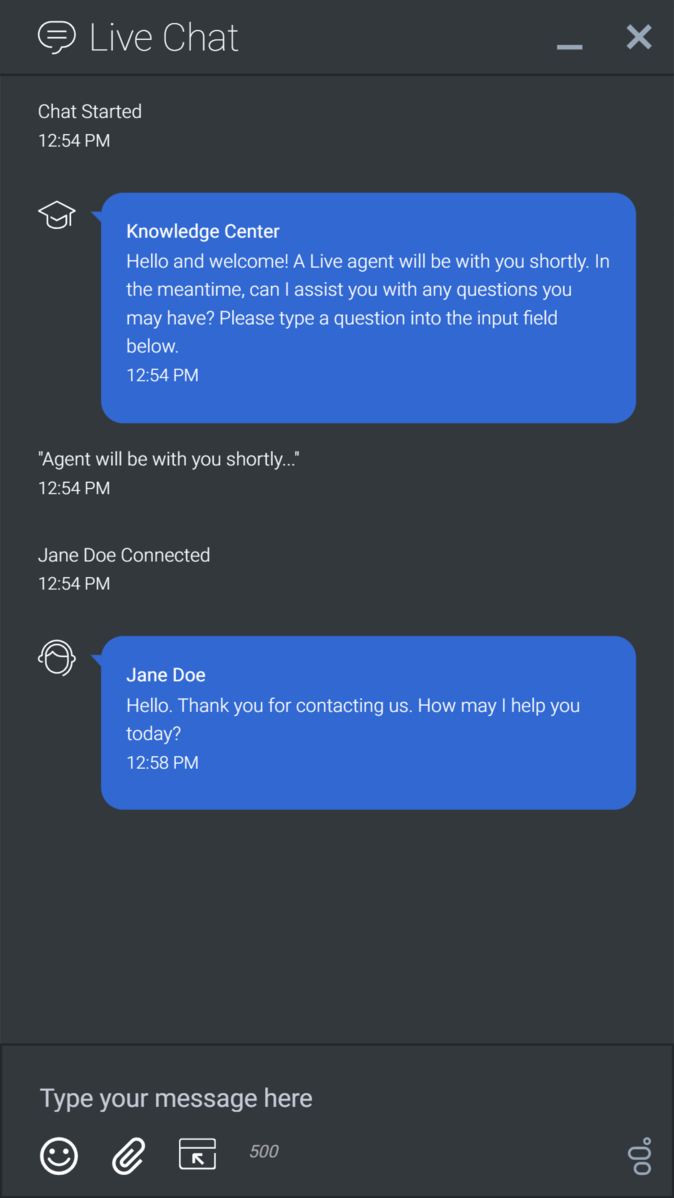Select the Knowledge Center sender name
674x1198 pixels.
(x=203, y=231)
